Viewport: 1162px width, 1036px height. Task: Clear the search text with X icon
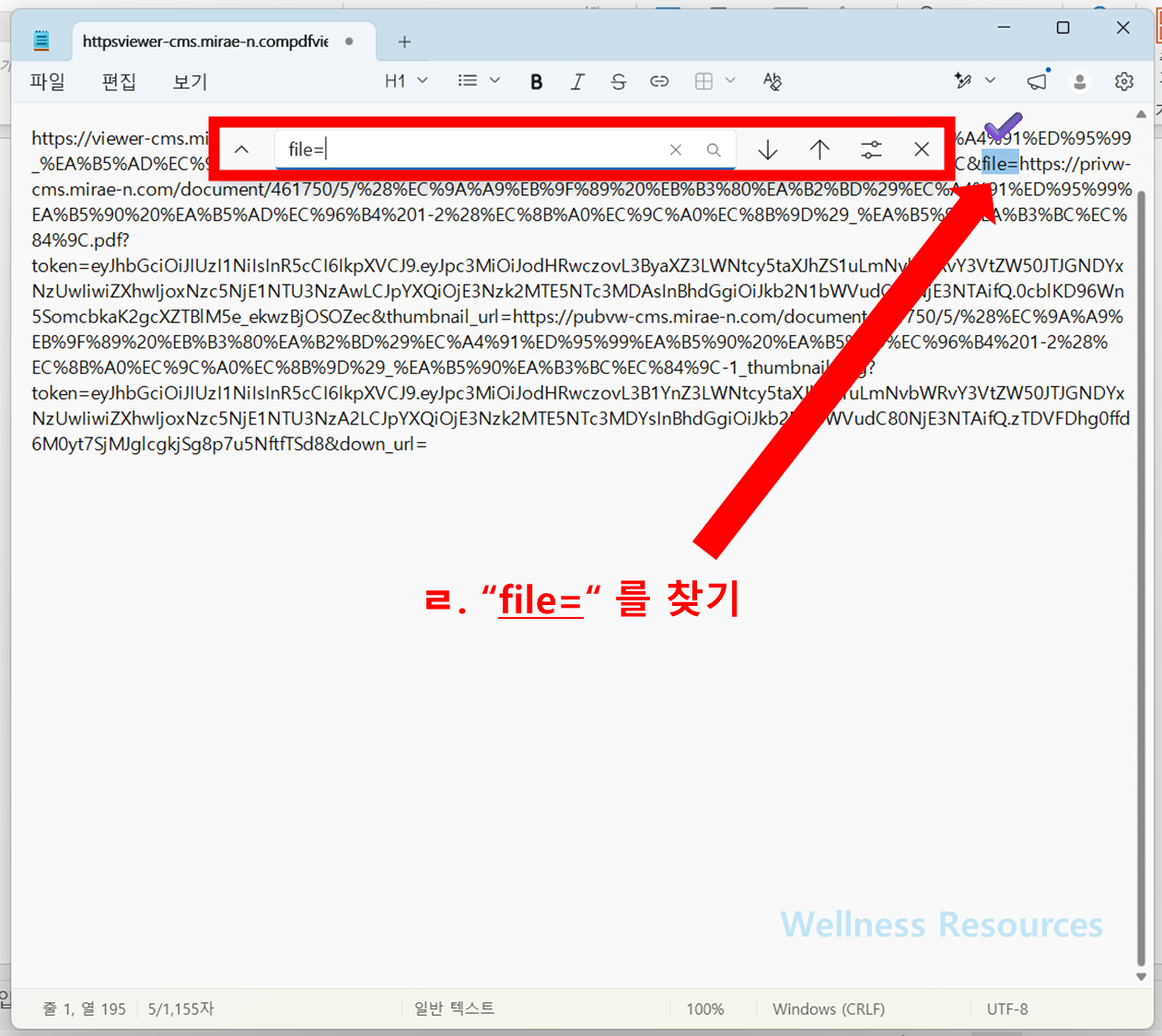(676, 150)
